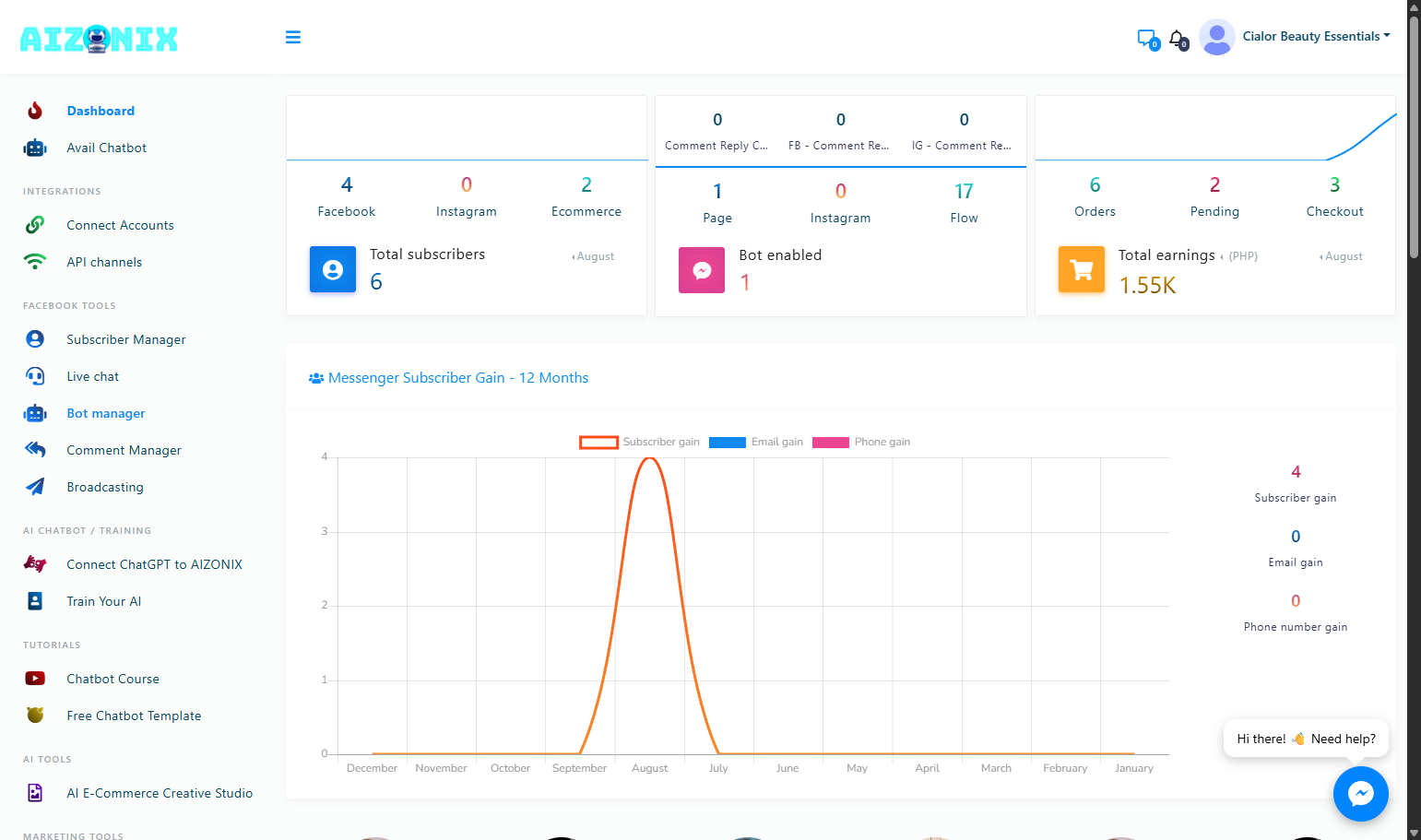Click the user avatar icon in header
Screen dimensions: 1421x840
coord(1217,37)
